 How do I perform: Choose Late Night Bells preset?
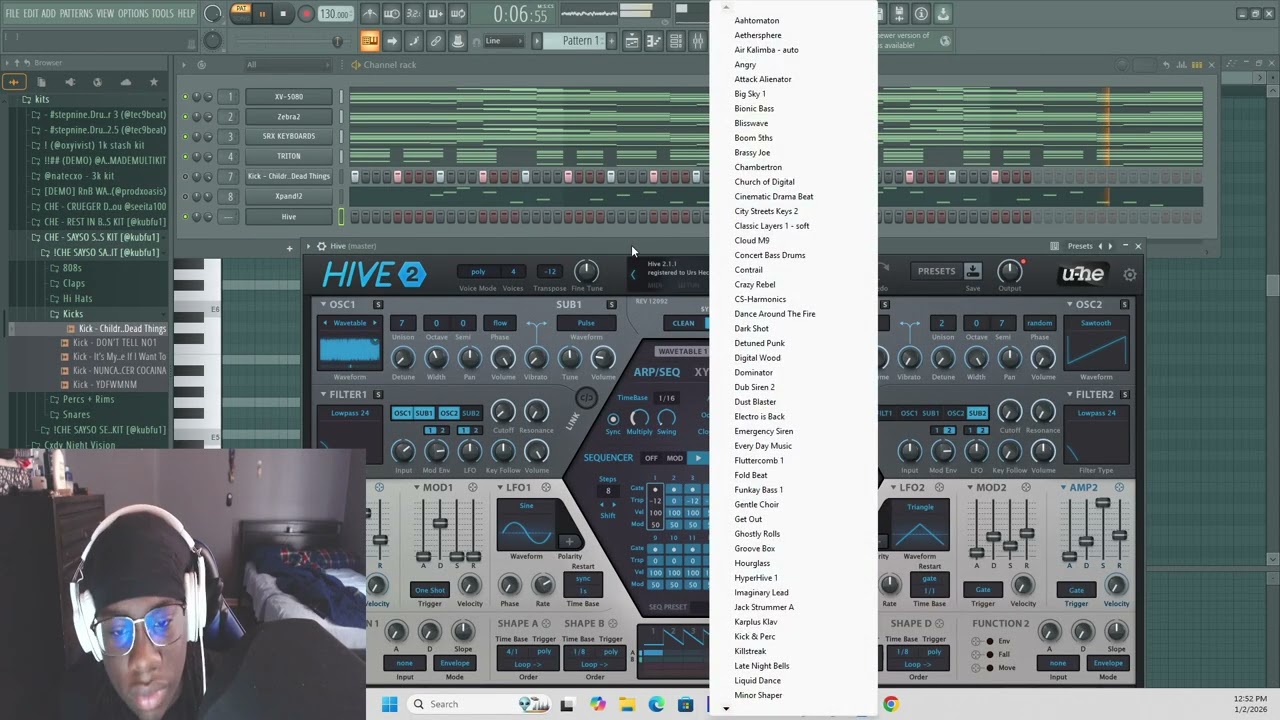(761, 666)
